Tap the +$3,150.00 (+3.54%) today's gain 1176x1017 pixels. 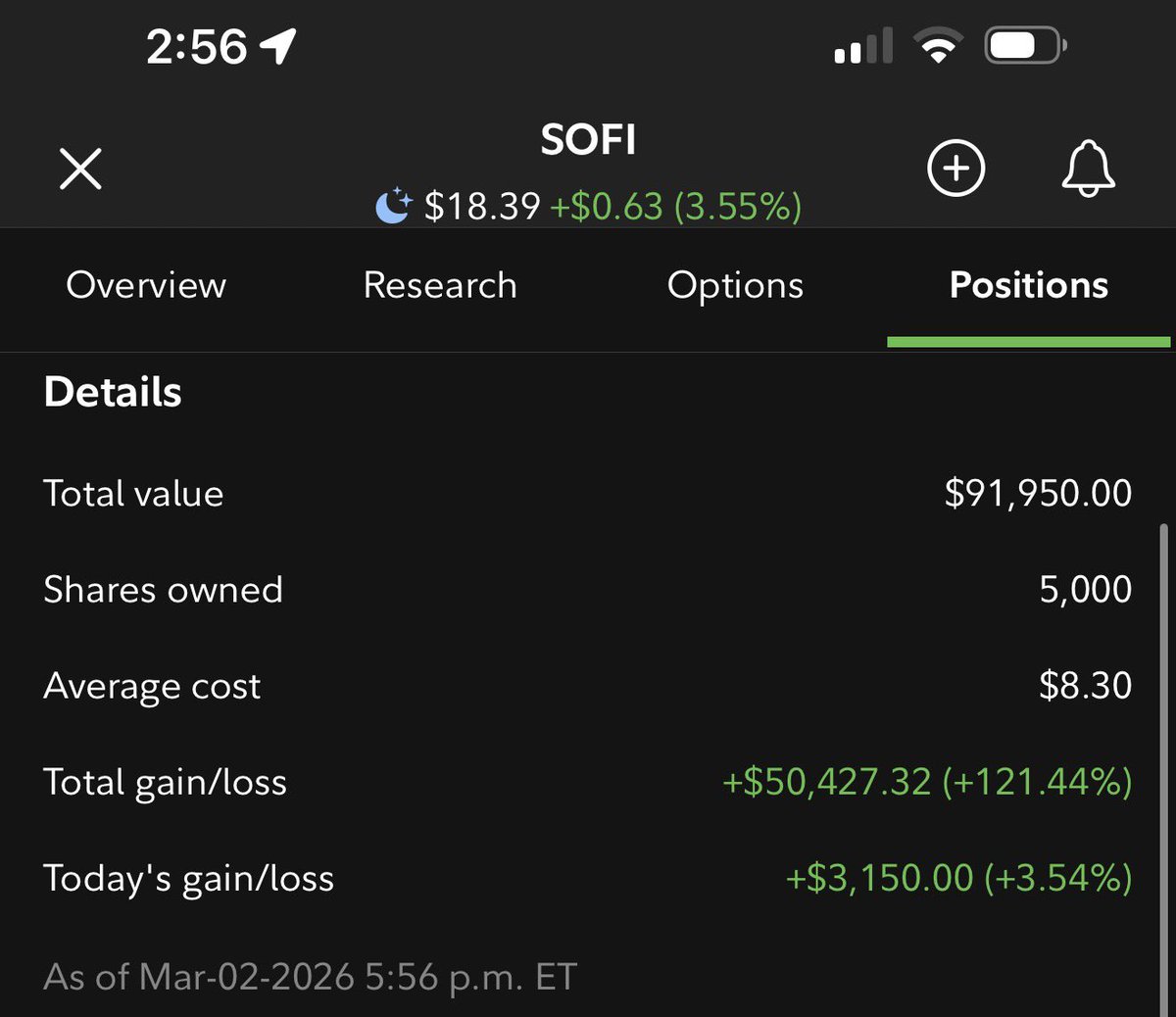[958, 878]
